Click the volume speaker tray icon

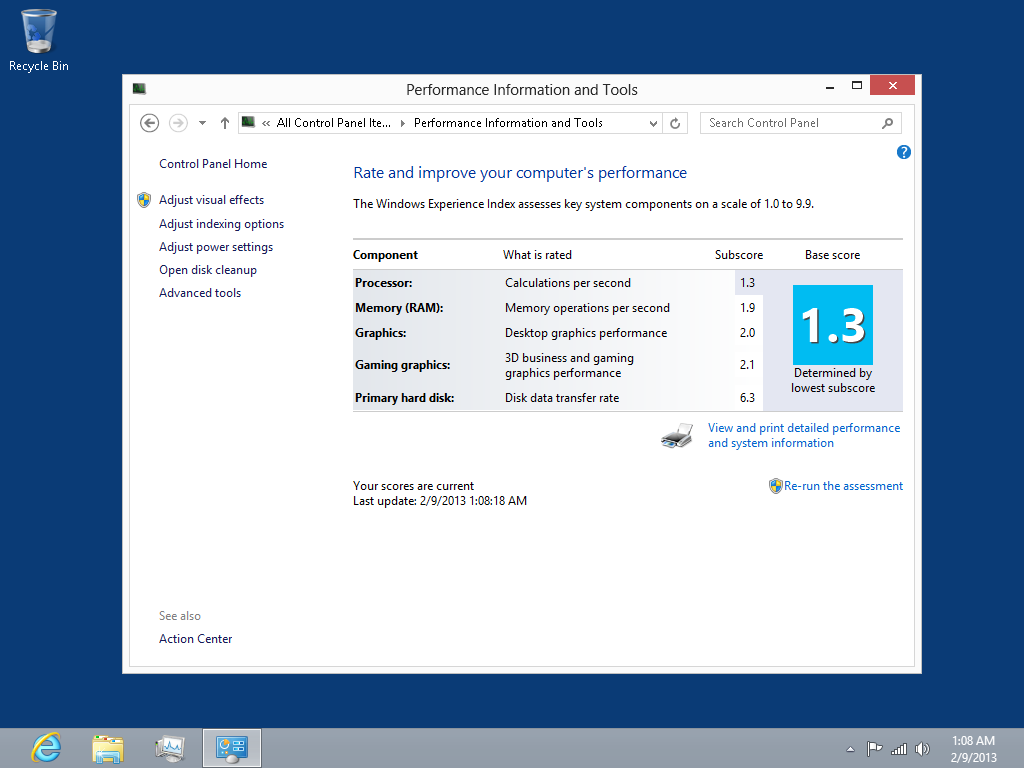pos(922,749)
